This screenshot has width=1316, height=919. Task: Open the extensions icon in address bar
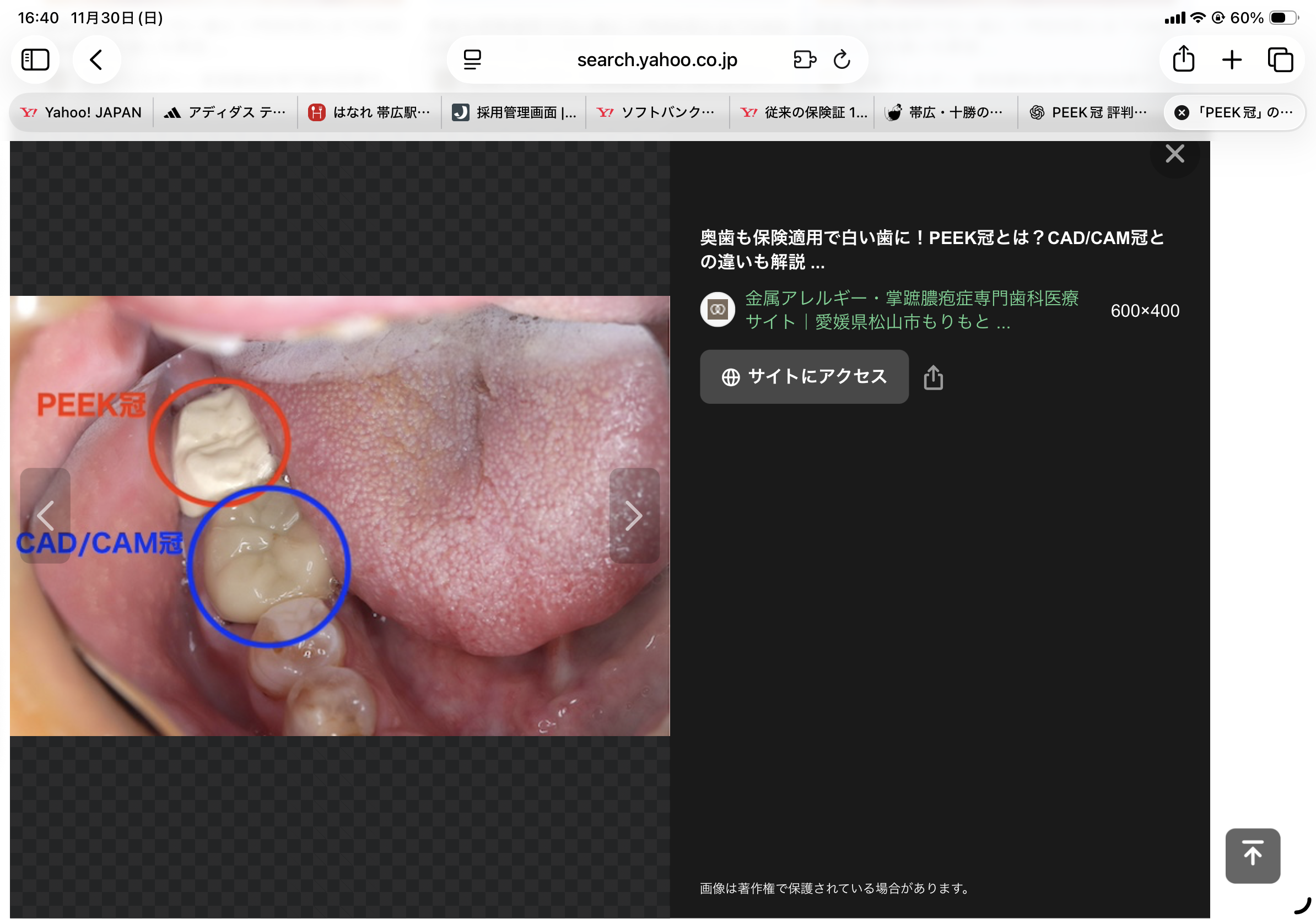click(x=804, y=60)
